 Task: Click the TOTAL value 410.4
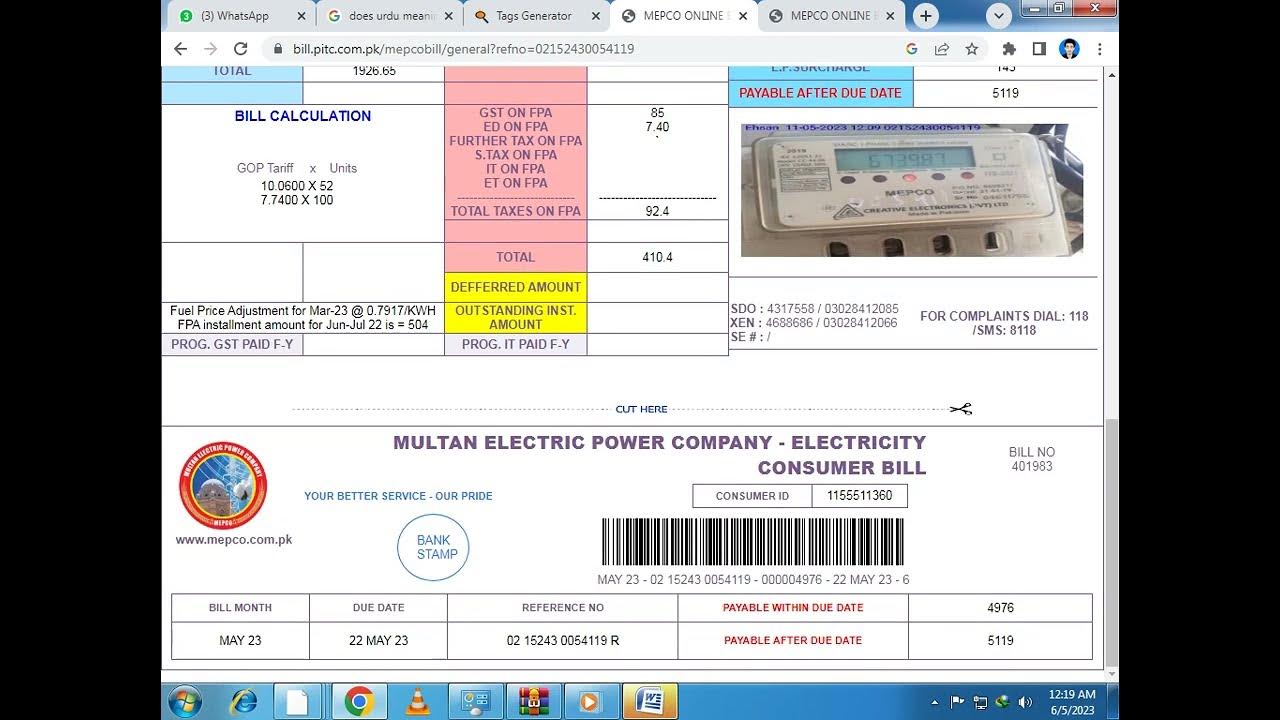(x=657, y=257)
